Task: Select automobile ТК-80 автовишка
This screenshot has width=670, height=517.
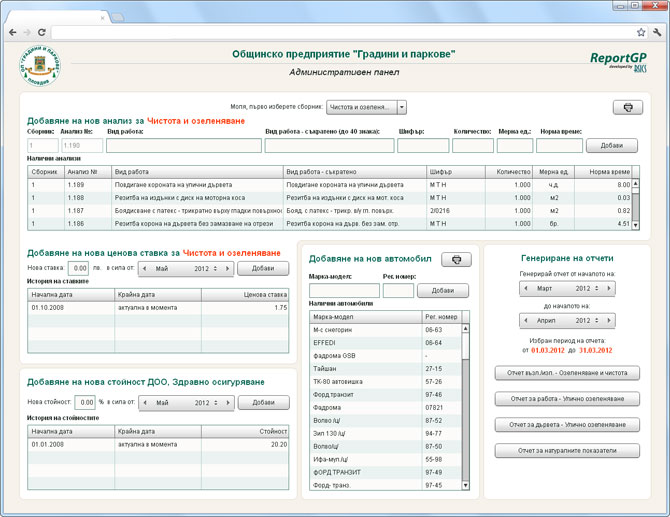Action: coord(386,382)
